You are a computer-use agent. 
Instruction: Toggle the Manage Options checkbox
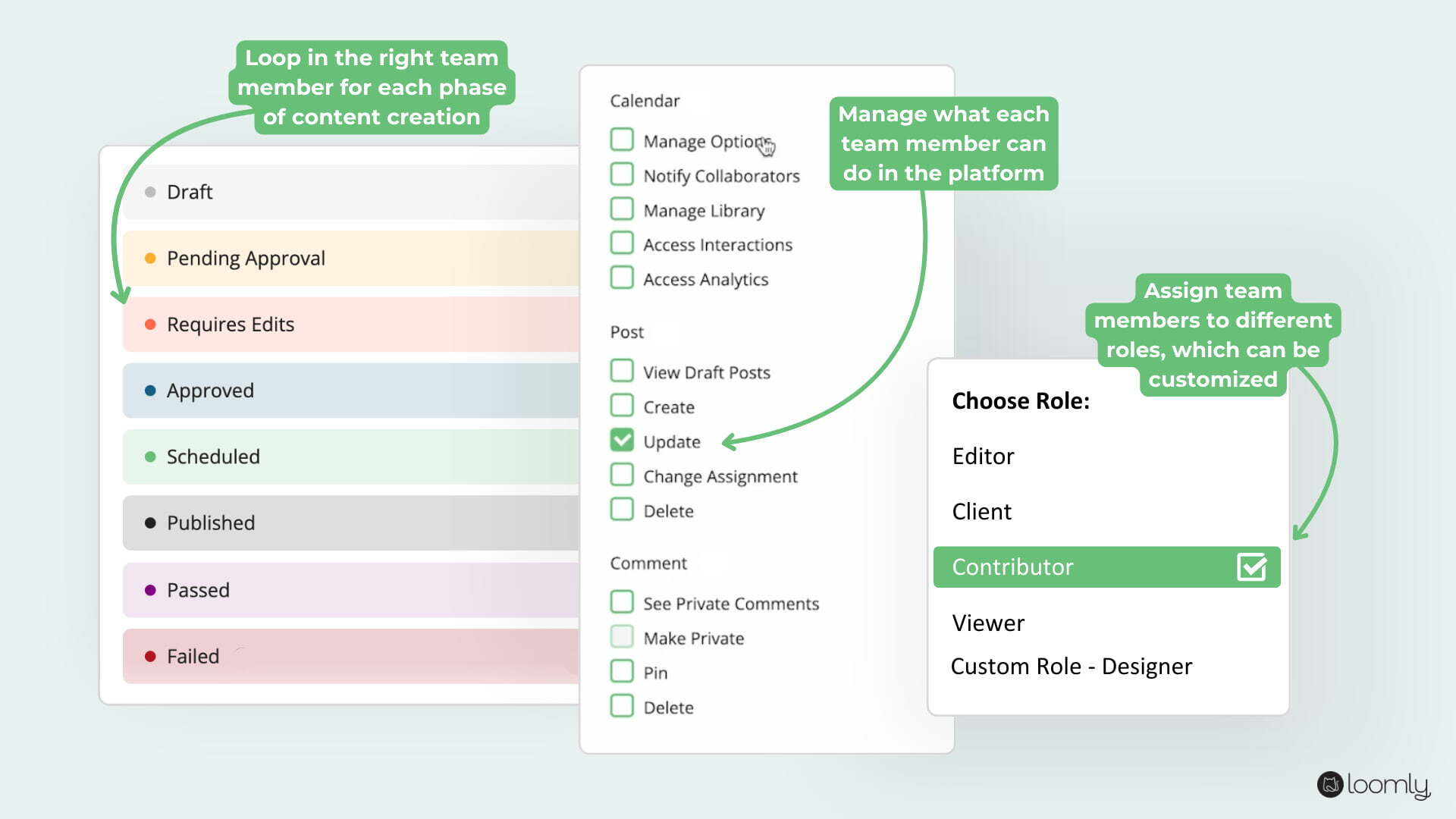(x=622, y=140)
